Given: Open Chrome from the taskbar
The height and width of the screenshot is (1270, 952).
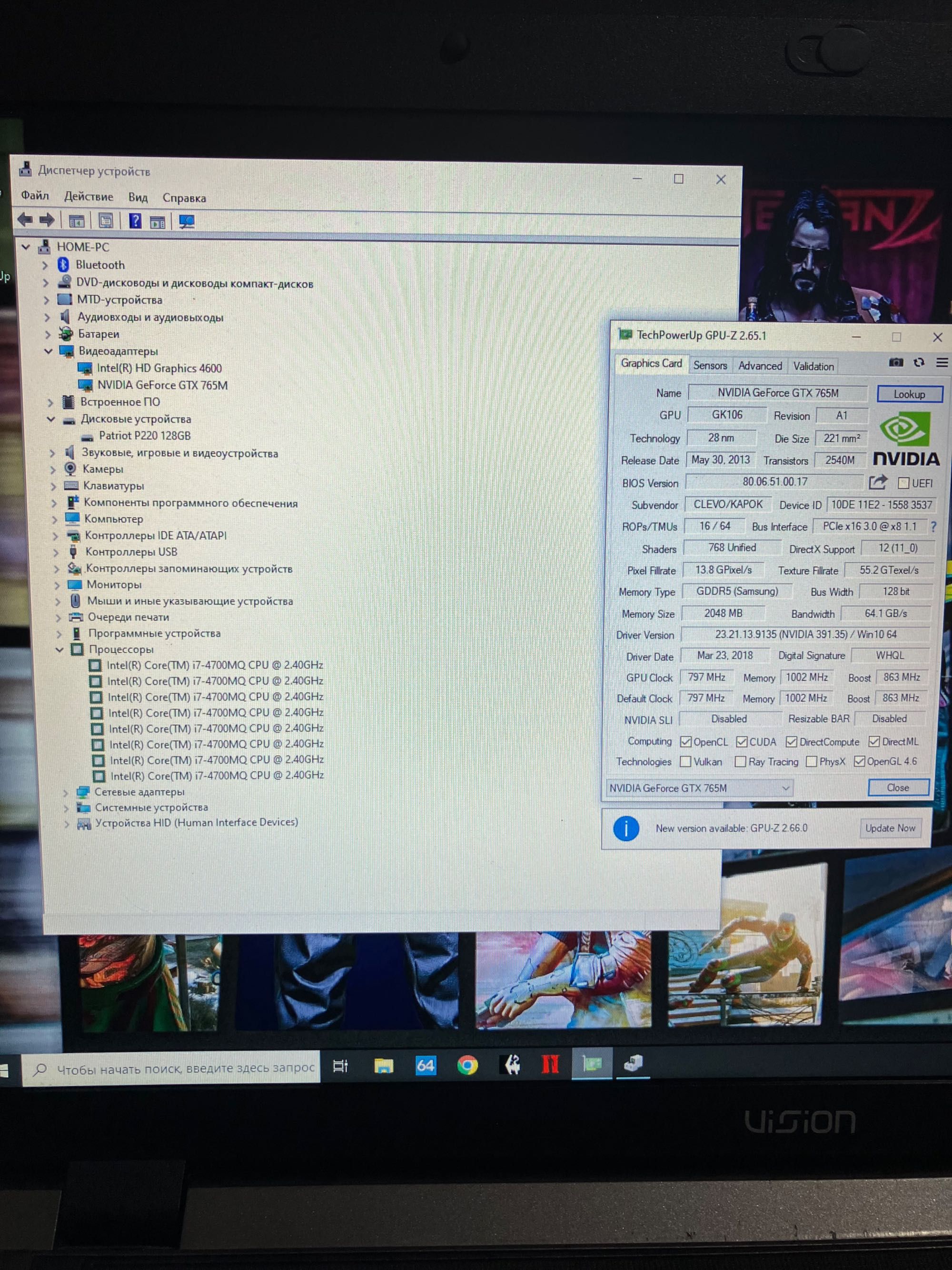Looking at the screenshot, I should [468, 1066].
